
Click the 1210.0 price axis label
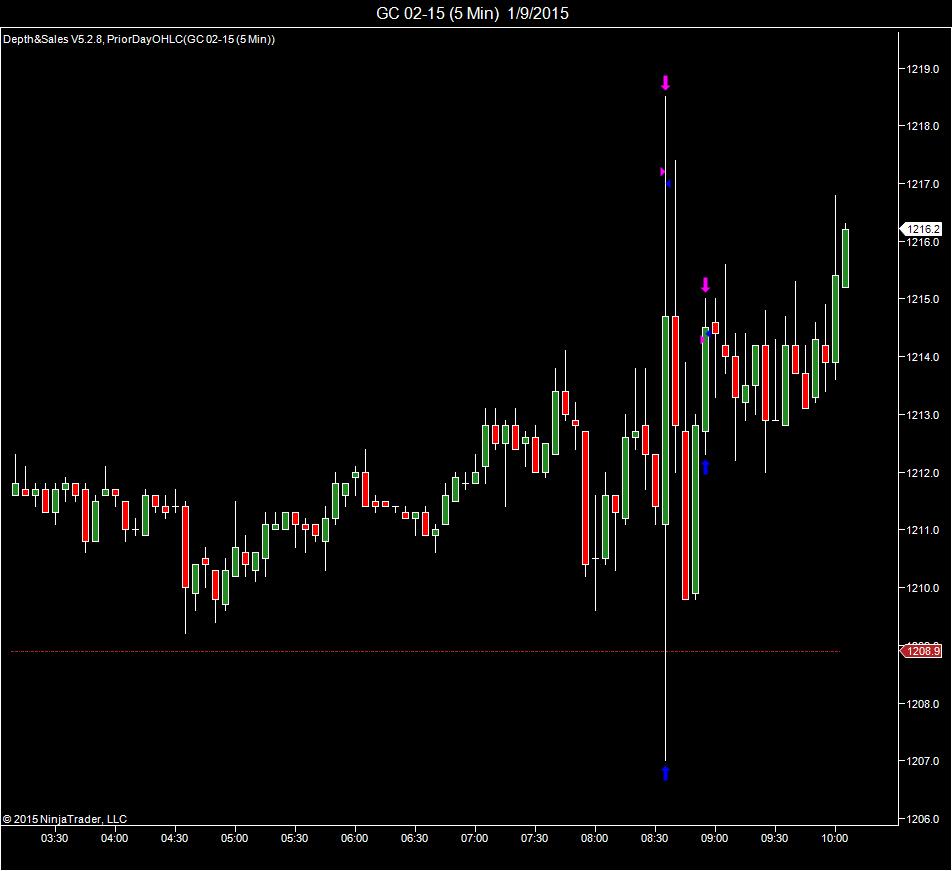coord(923,588)
